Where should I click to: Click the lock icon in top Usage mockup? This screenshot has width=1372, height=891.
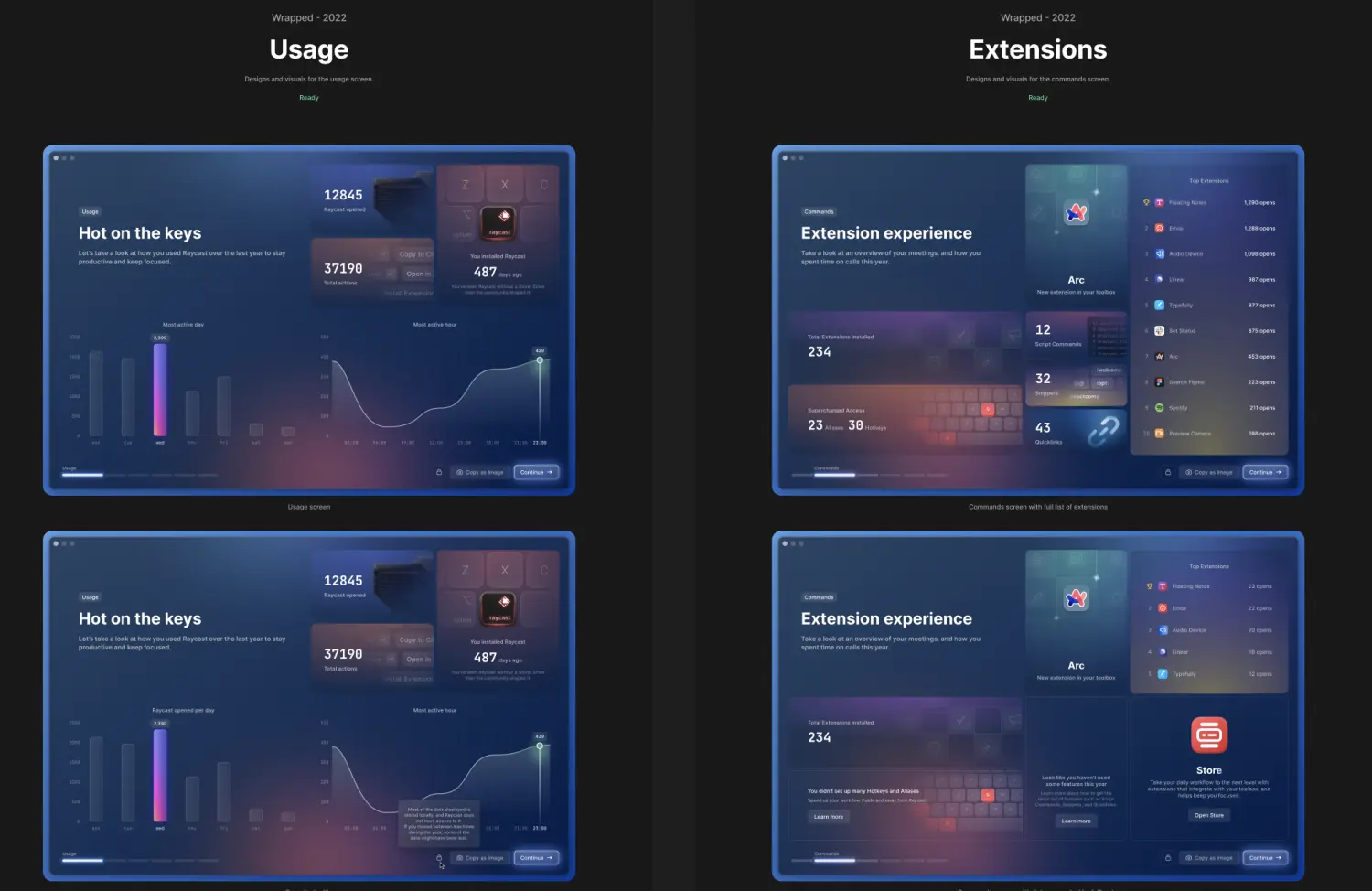click(439, 472)
